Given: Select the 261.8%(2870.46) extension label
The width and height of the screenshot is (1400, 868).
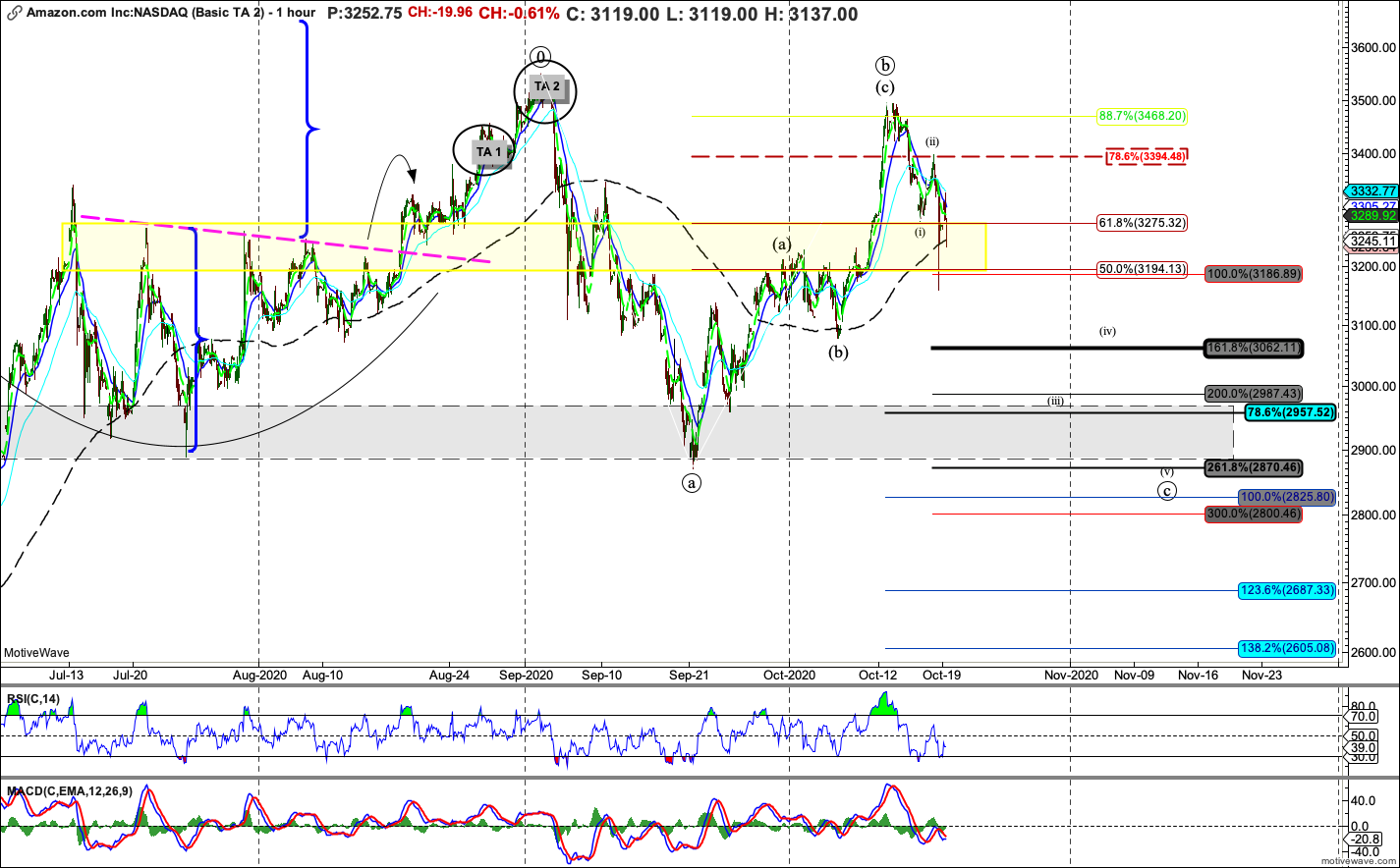Looking at the screenshot, I should [x=1254, y=468].
